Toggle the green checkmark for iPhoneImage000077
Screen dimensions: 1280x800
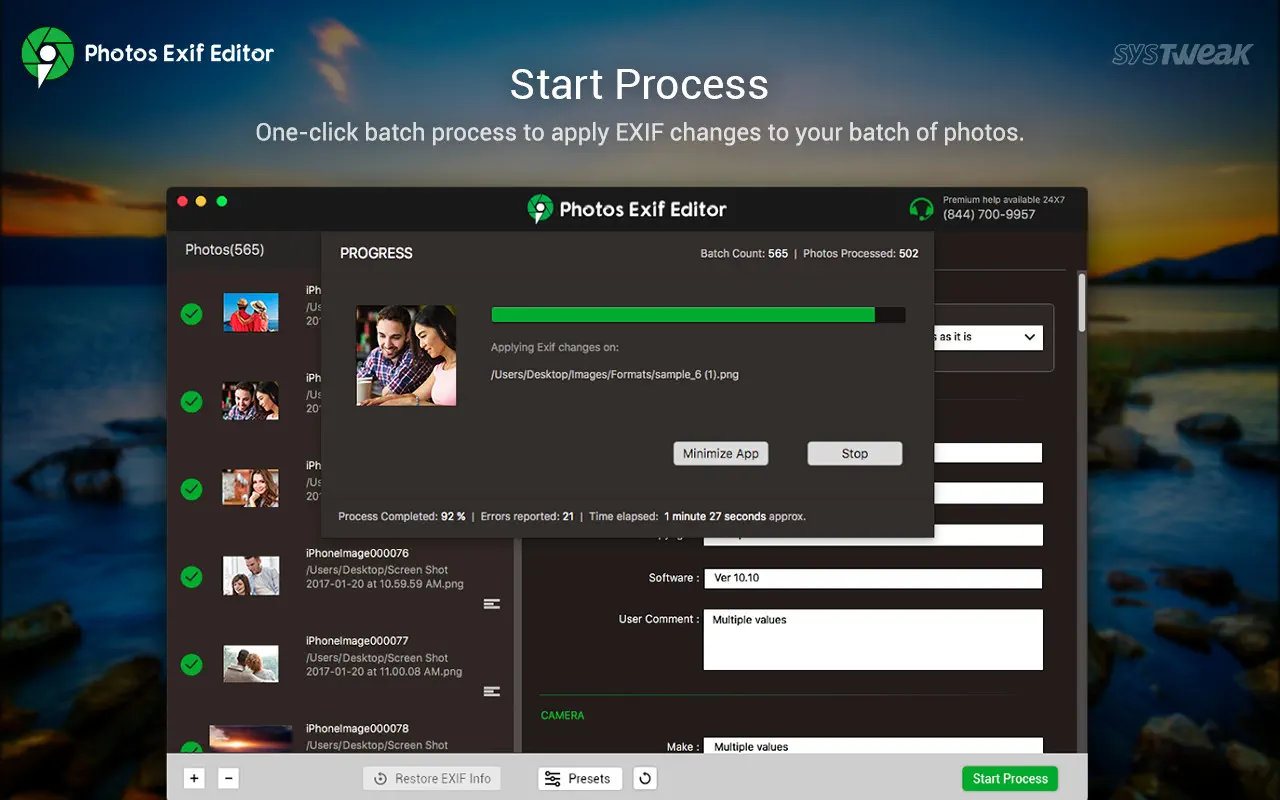click(x=191, y=664)
